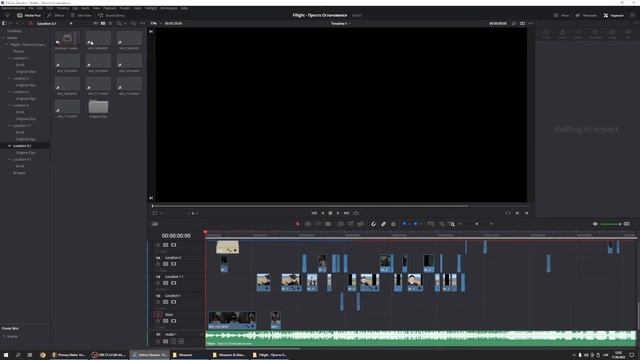The image size is (640, 360).
Task: Play the timeline in reverse
Action: [322, 213]
